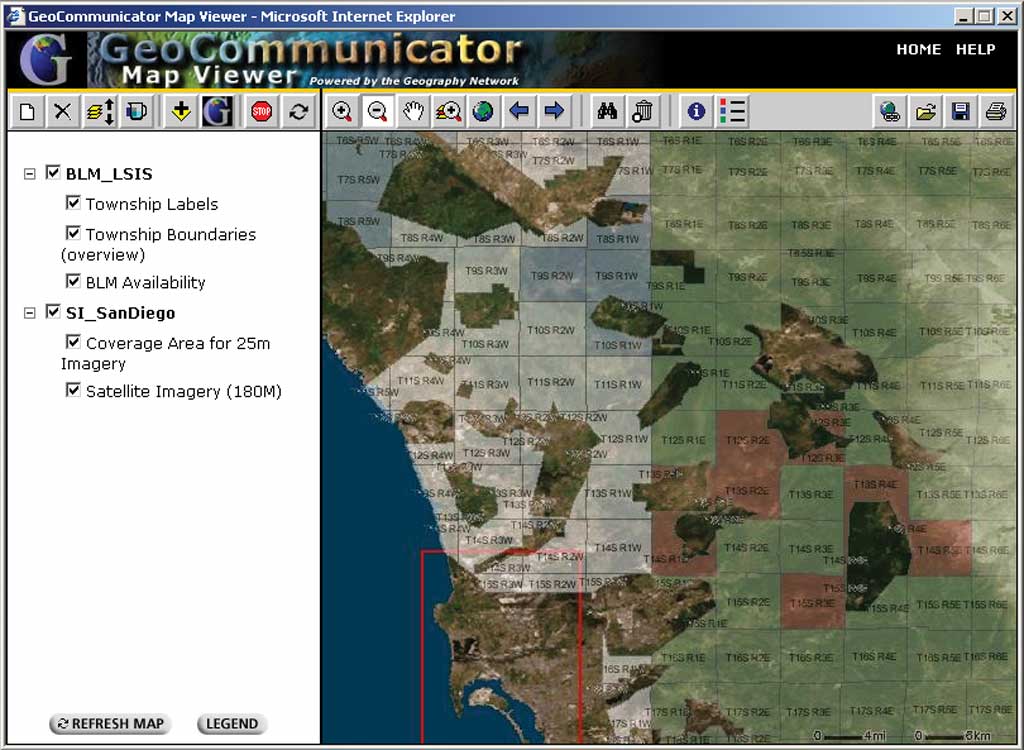
Task: Click the T16S R4E township on map
Action: (875, 657)
